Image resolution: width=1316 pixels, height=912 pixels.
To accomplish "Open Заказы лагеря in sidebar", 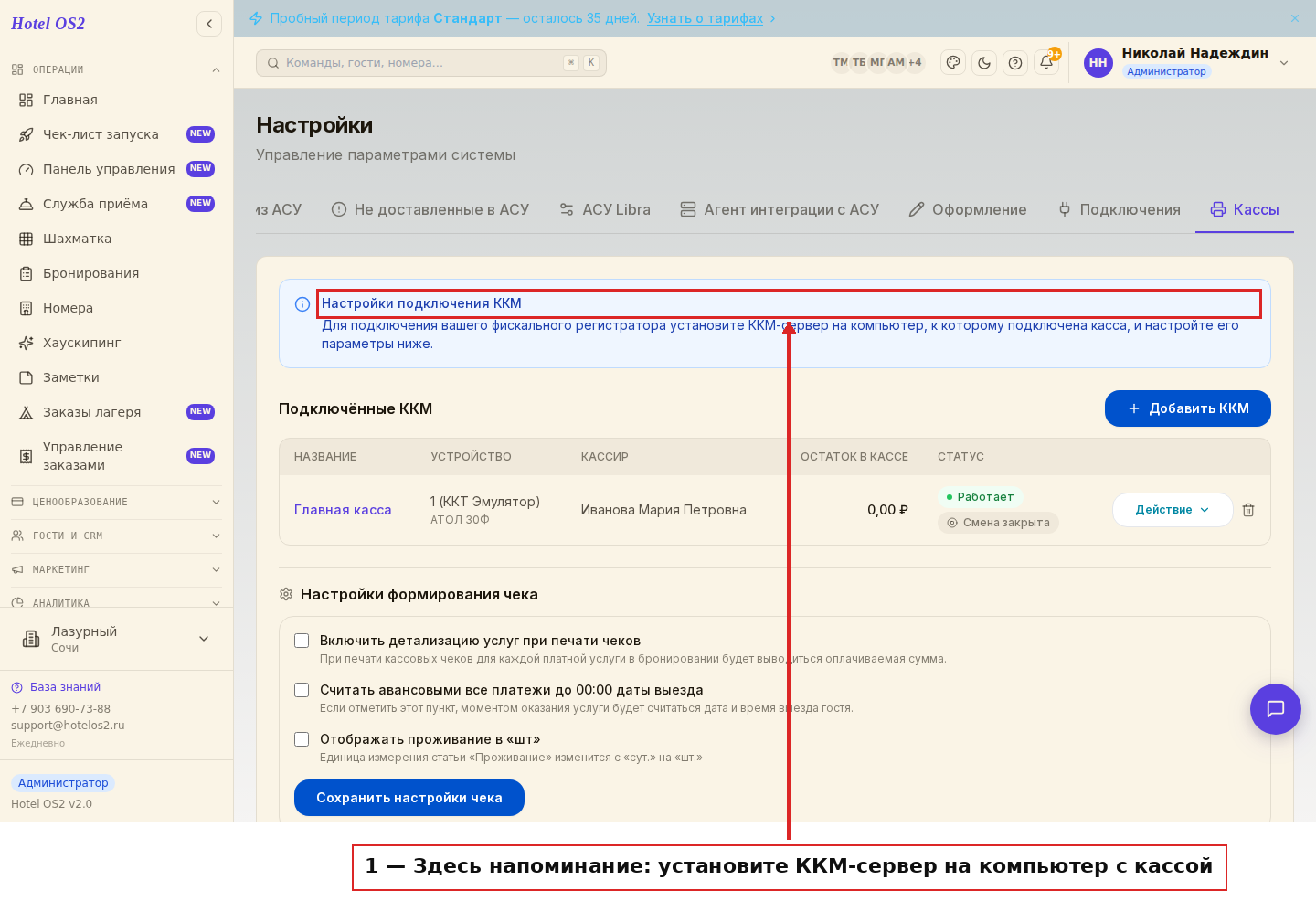I will 117,412.
